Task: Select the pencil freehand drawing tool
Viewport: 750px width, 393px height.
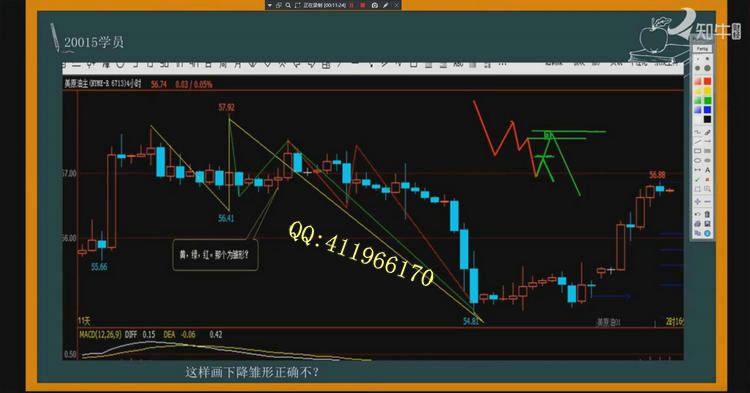Action: [707, 132]
